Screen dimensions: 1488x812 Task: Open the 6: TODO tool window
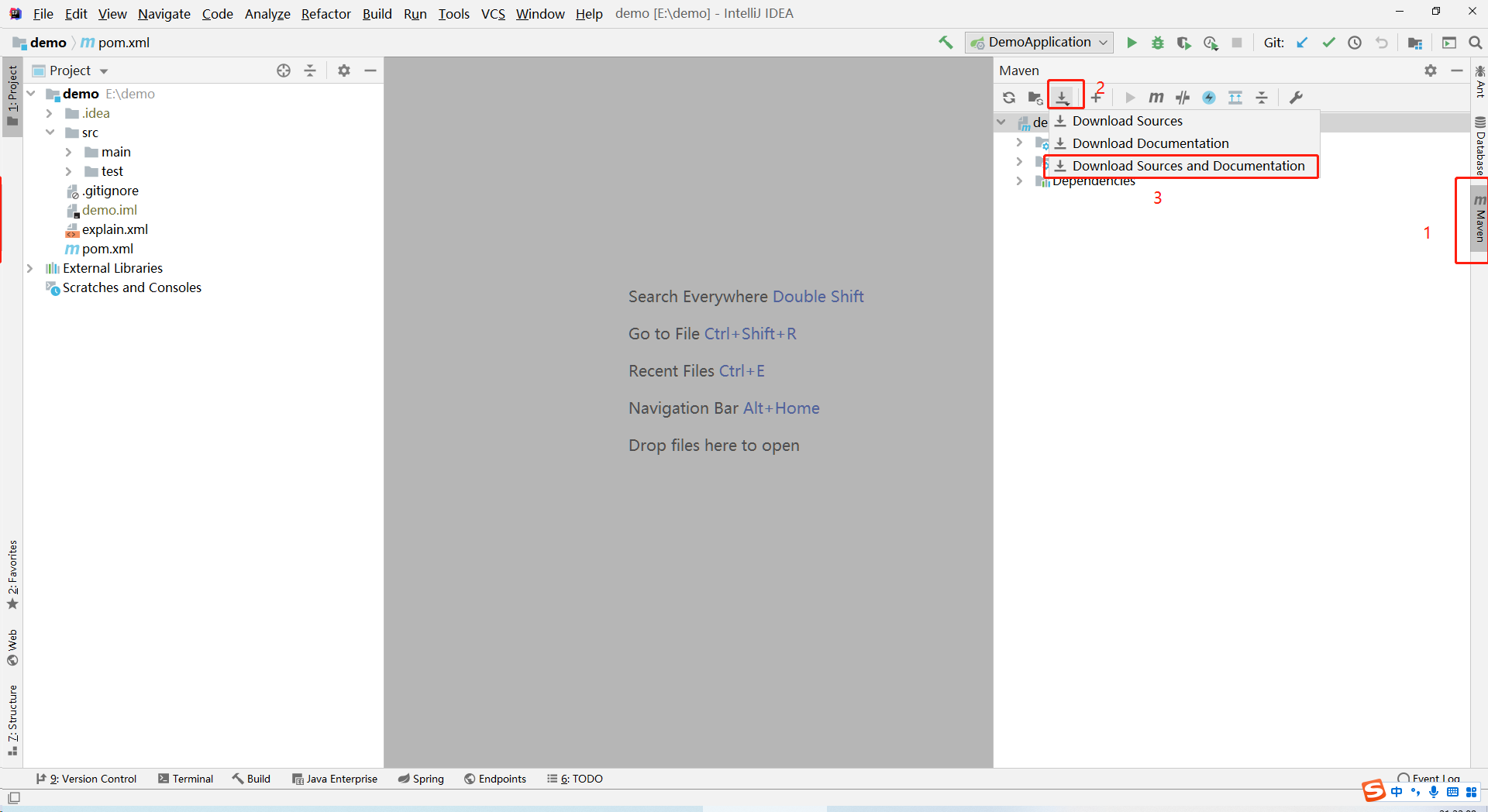(574, 779)
